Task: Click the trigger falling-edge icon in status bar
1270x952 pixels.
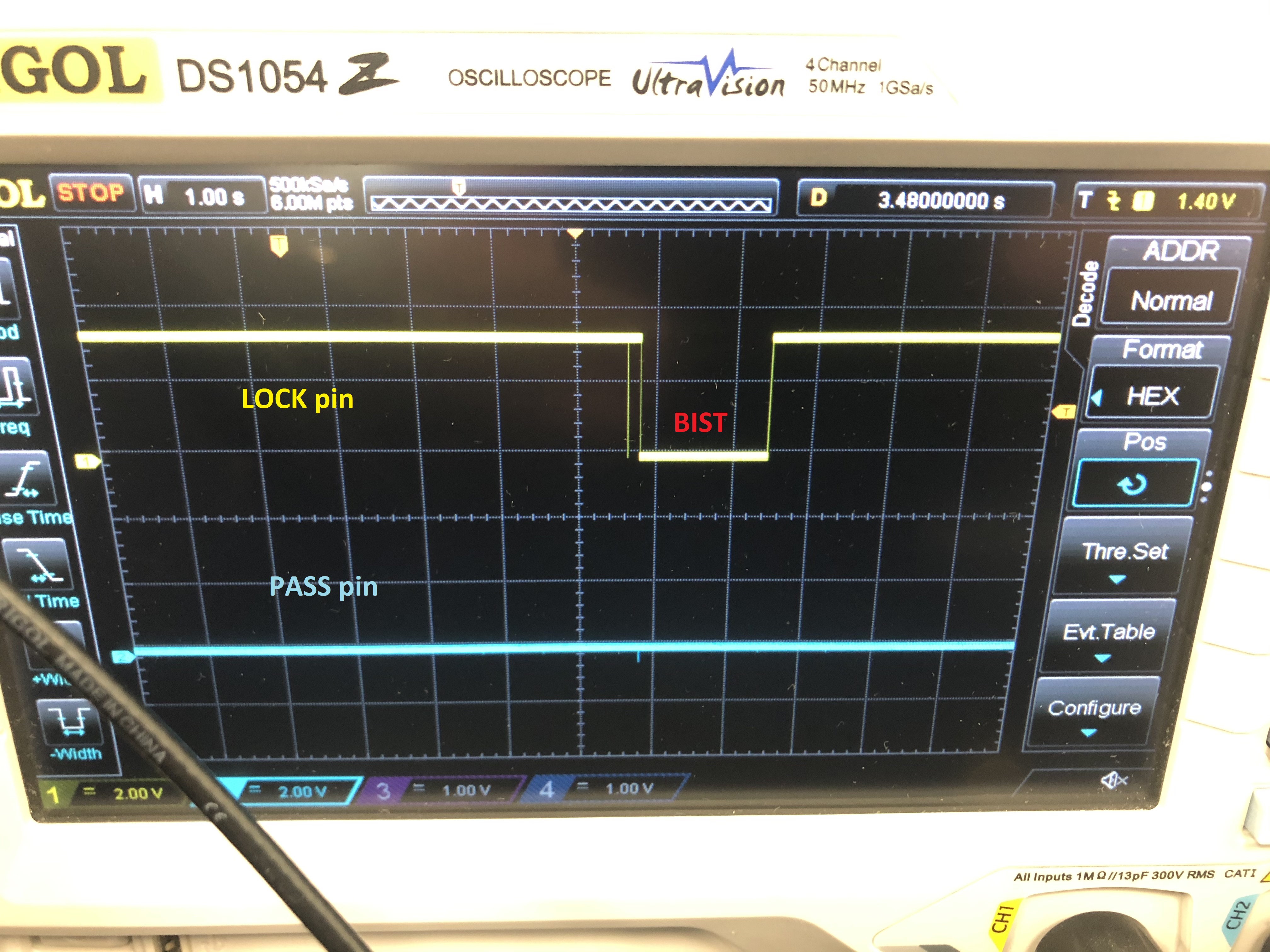Action: (1114, 200)
